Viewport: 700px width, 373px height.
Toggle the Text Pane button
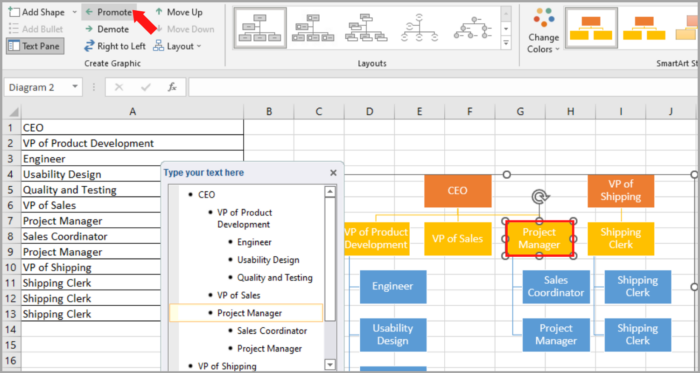35,46
